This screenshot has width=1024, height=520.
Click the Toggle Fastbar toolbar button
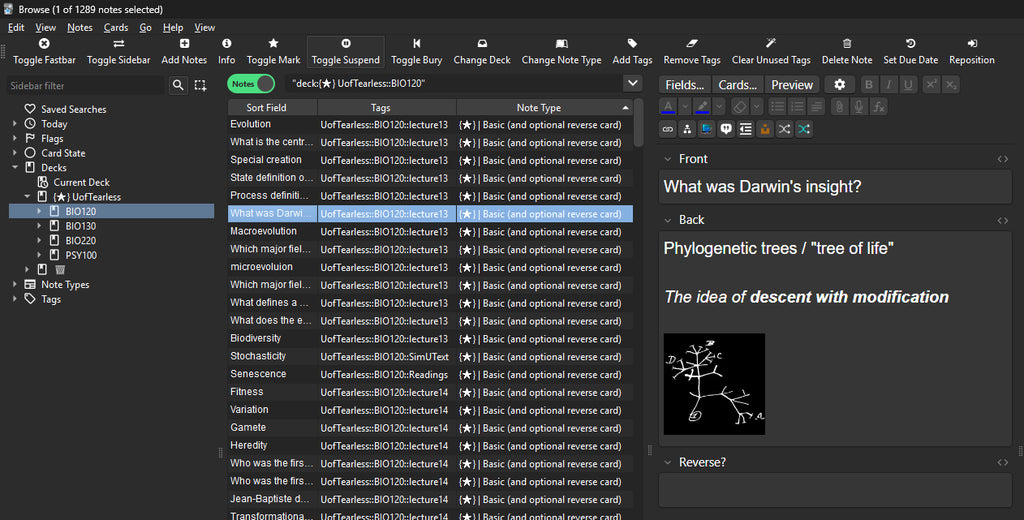tap(44, 52)
